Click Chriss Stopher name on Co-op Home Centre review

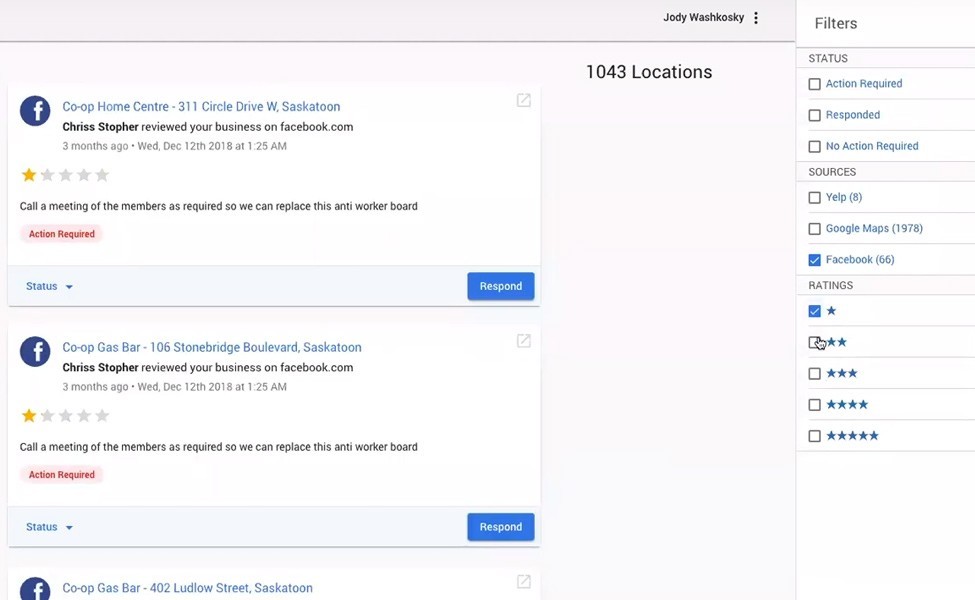[x=100, y=127]
